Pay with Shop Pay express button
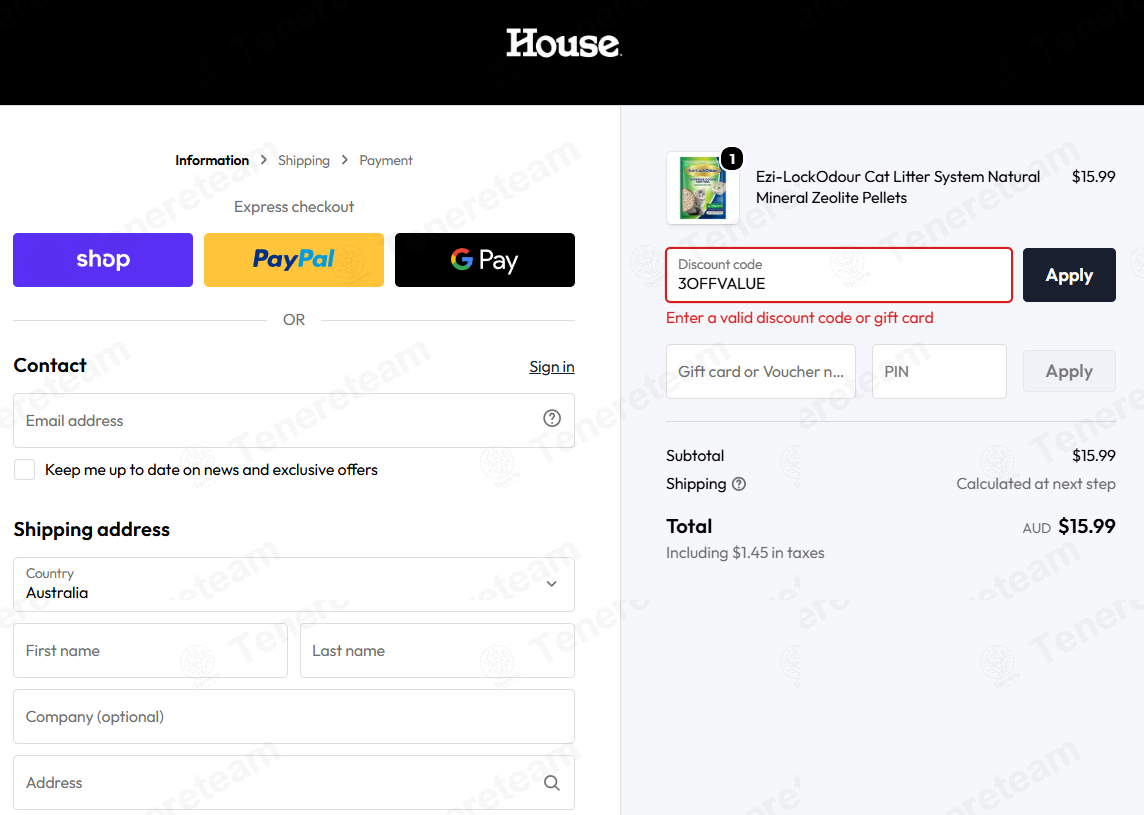This screenshot has width=1144, height=815. [x=103, y=260]
